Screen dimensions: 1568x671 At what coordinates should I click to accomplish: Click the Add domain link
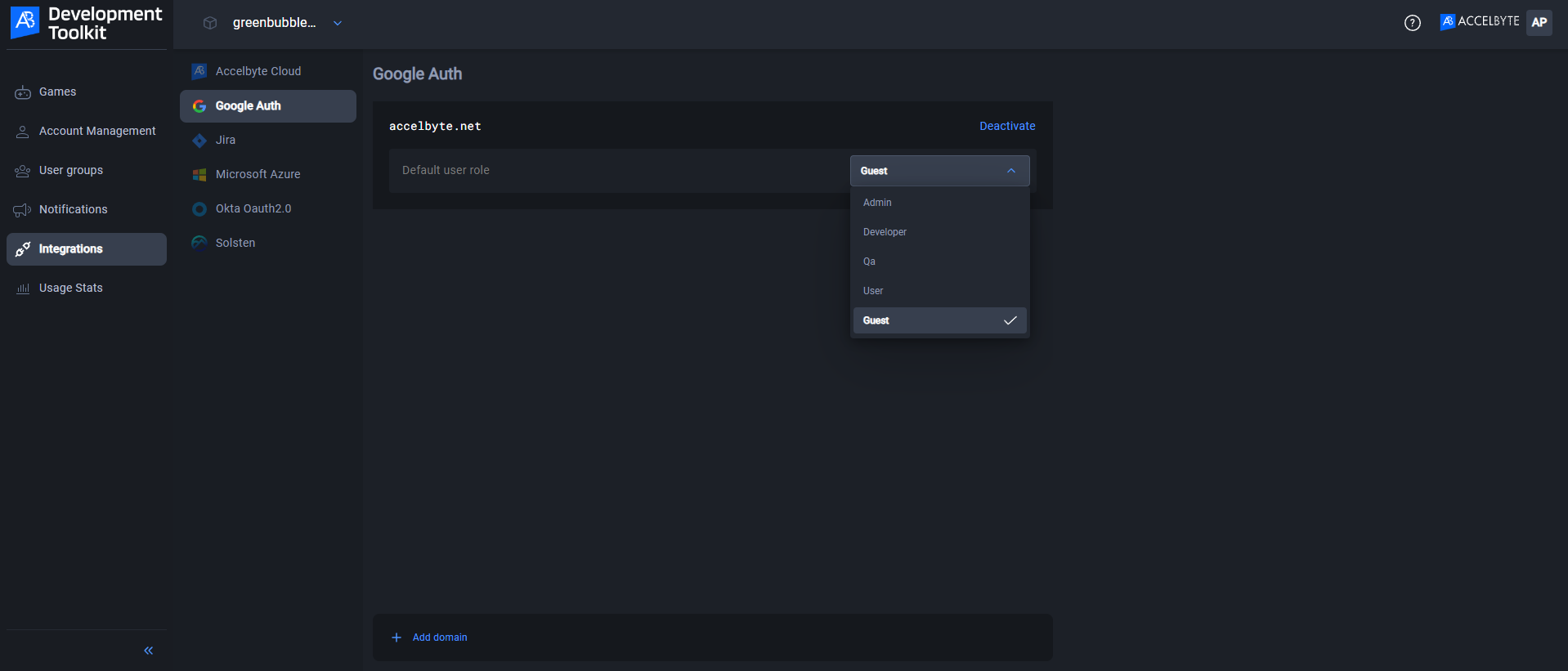coord(440,637)
